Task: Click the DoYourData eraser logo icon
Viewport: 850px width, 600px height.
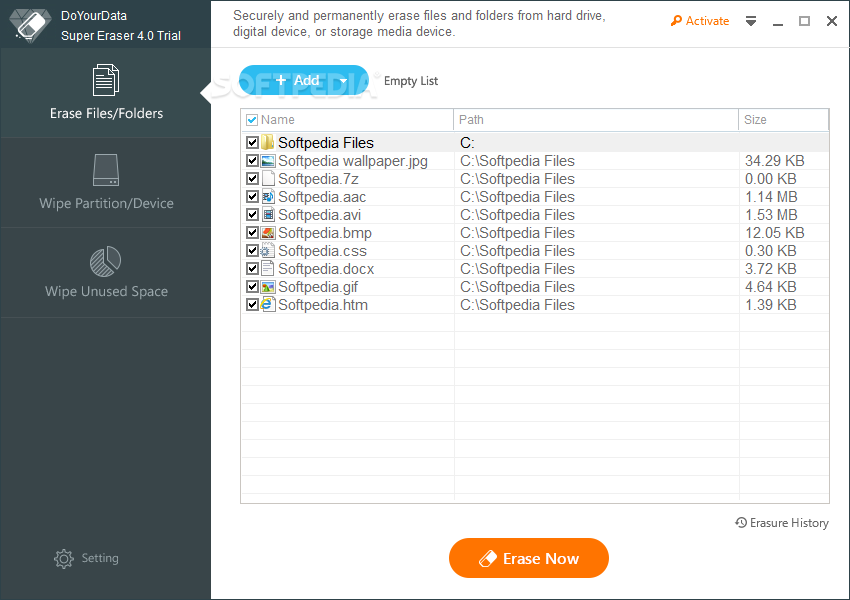Action: click(x=30, y=24)
